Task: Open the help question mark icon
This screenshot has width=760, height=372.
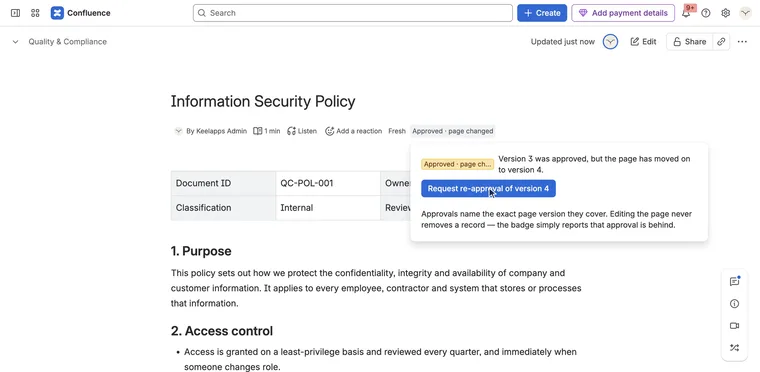Action: (x=706, y=13)
